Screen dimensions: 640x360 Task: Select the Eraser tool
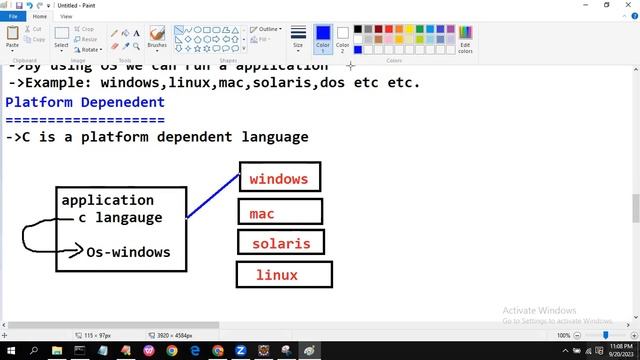[115, 46]
